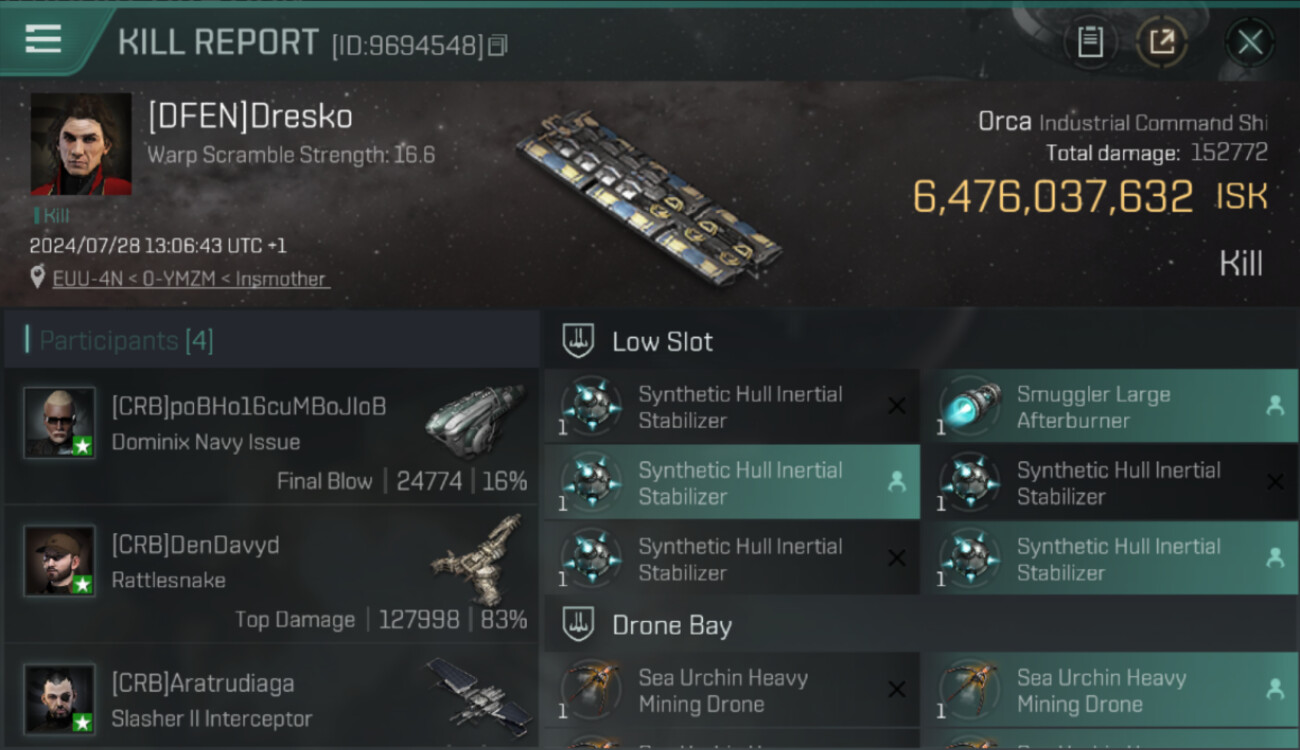The image size is (1300, 750).
Task: Open the hamburger menu
Action: coord(43,40)
